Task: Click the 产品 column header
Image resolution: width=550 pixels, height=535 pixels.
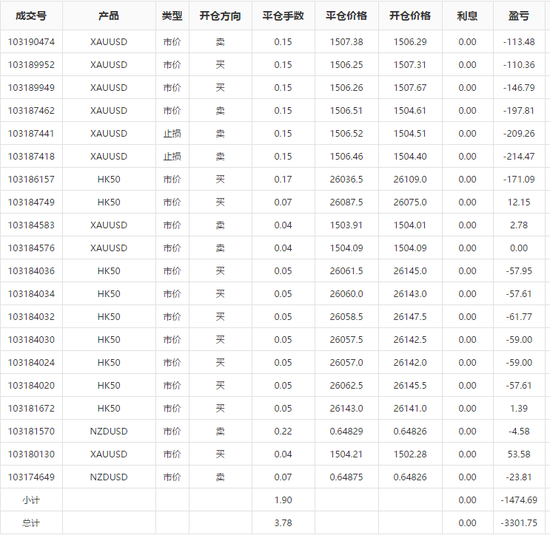Action: pos(109,16)
